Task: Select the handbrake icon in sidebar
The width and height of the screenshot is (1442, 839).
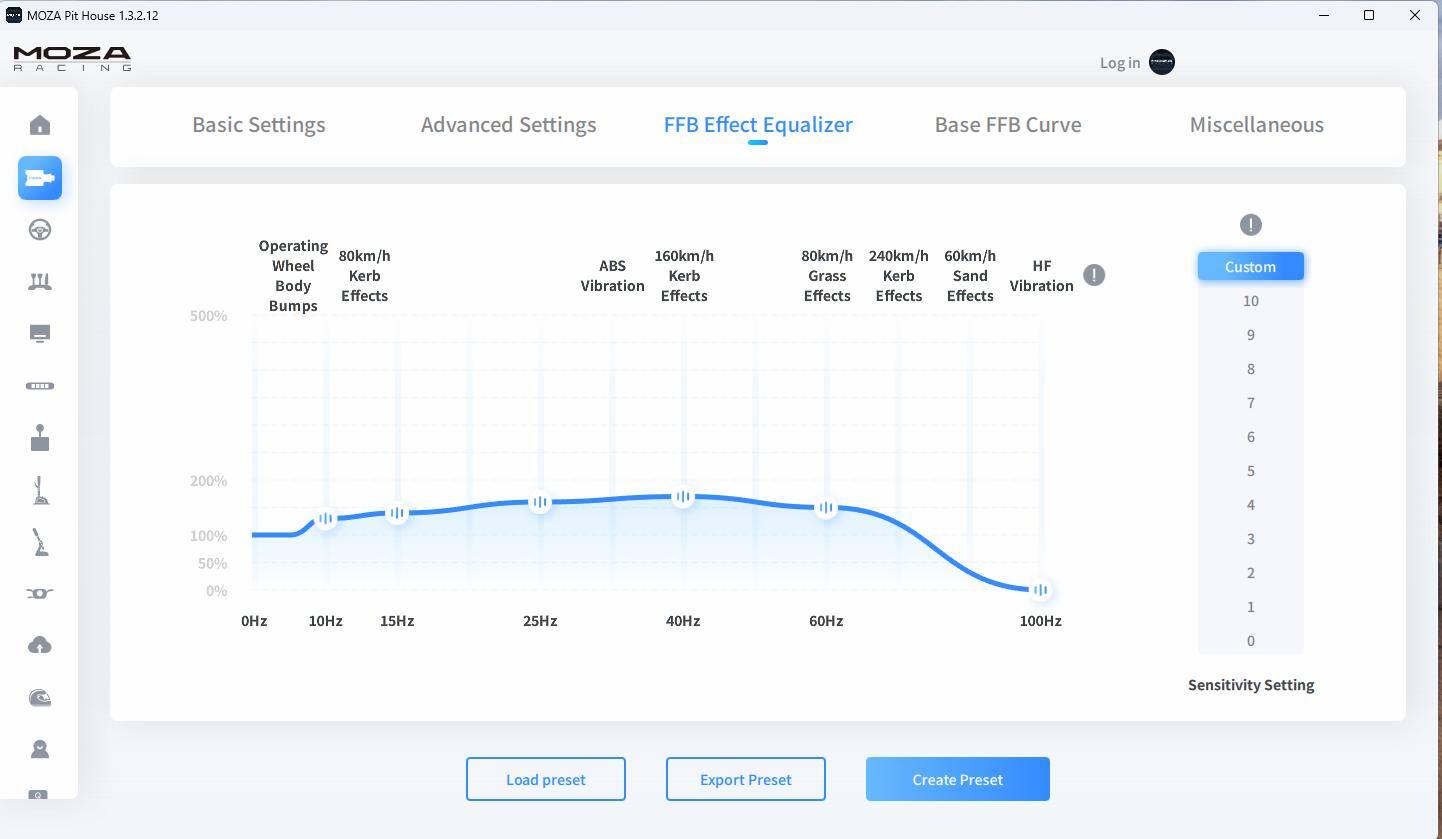Action: click(x=40, y=543)
